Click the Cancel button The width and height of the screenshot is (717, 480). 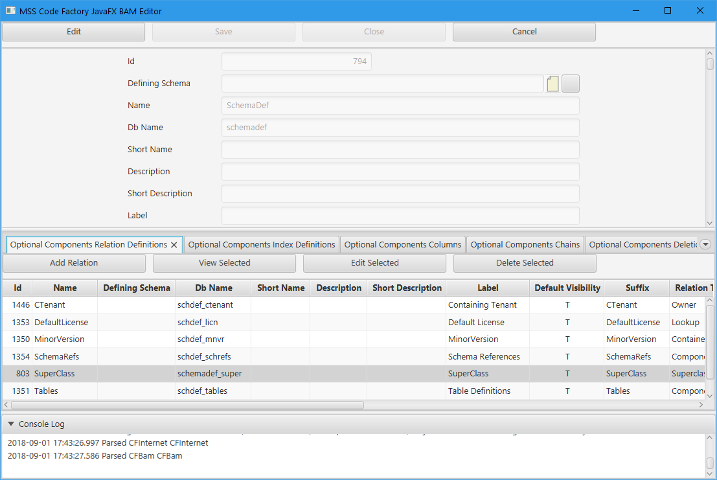(x=524, y=32)
